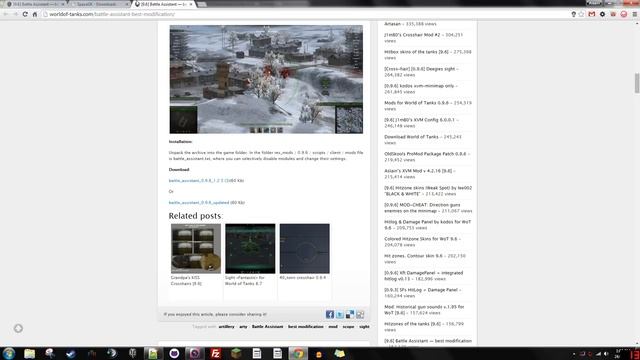
Task: Open Colored Hitzone Skins for WoT link
Action: (420, 239)
